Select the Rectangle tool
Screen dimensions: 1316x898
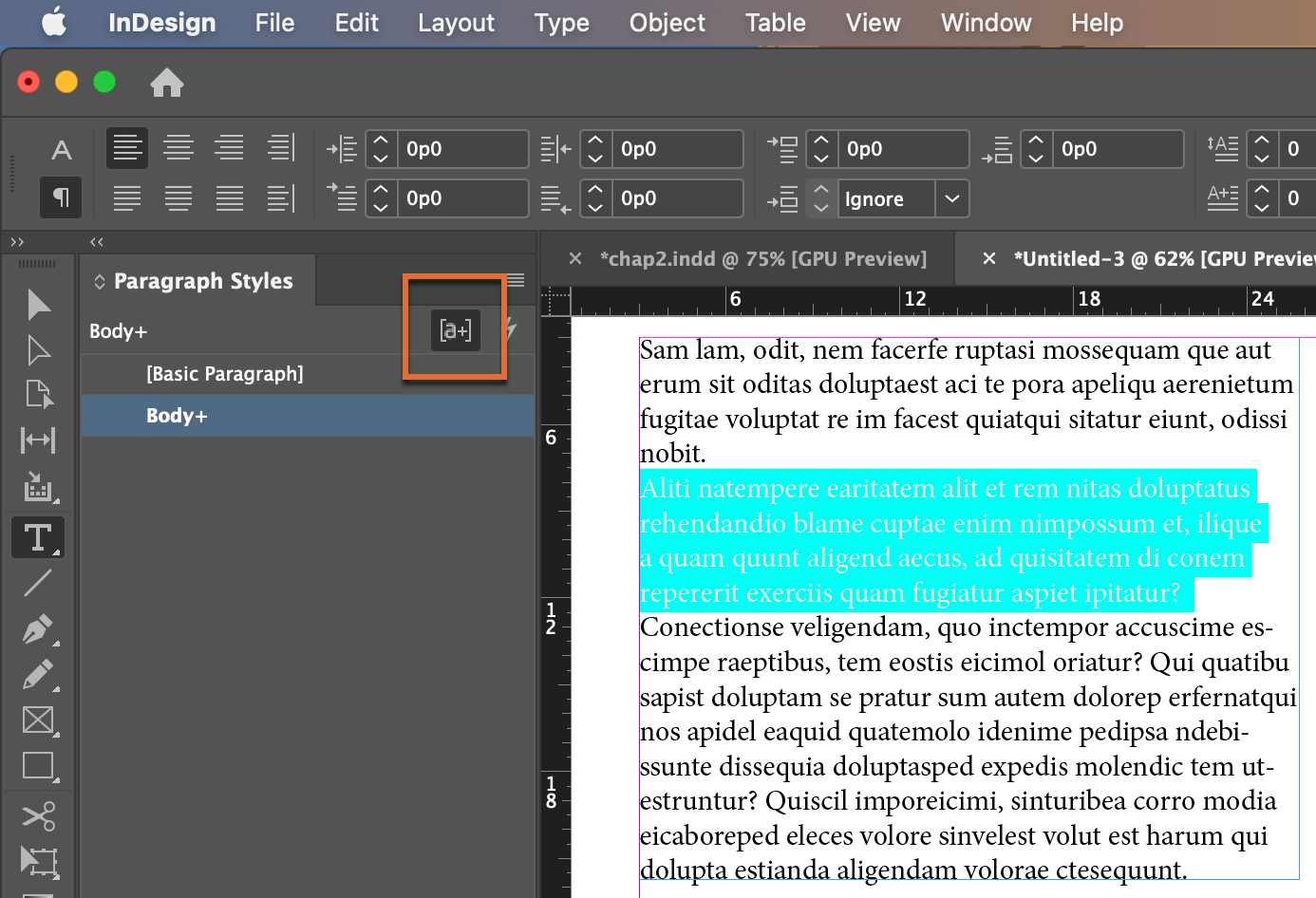click(37, 765)
